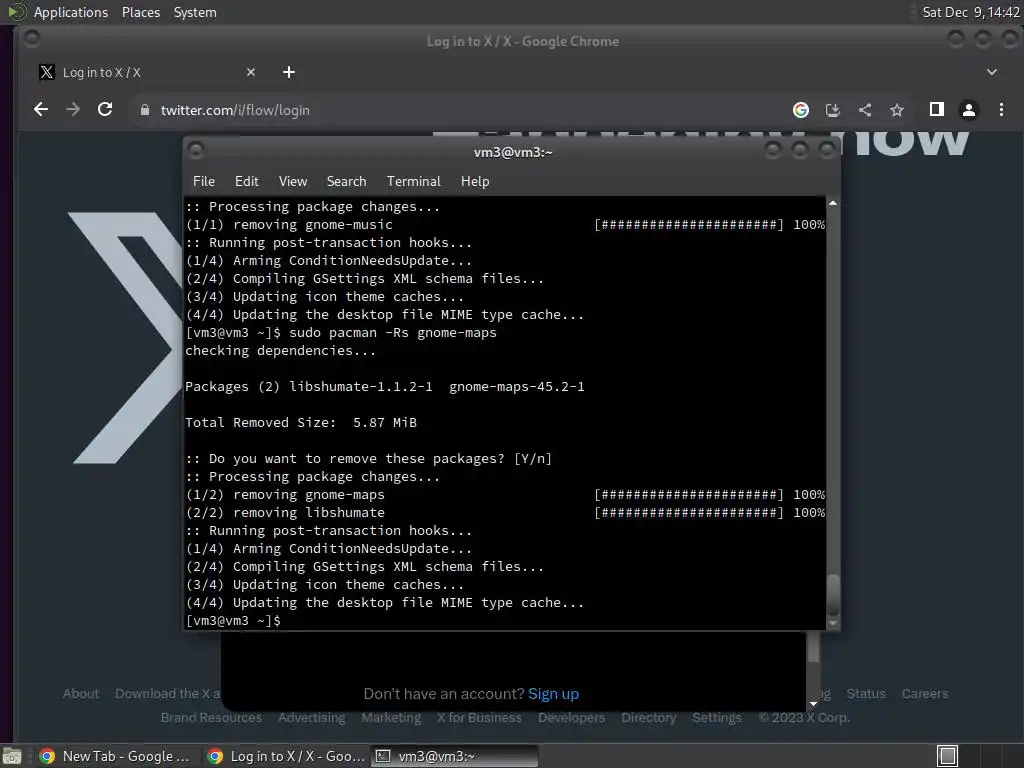Open the Marketing footer link
Viewport: 1024px width, 768px height.
click(391, 718)
